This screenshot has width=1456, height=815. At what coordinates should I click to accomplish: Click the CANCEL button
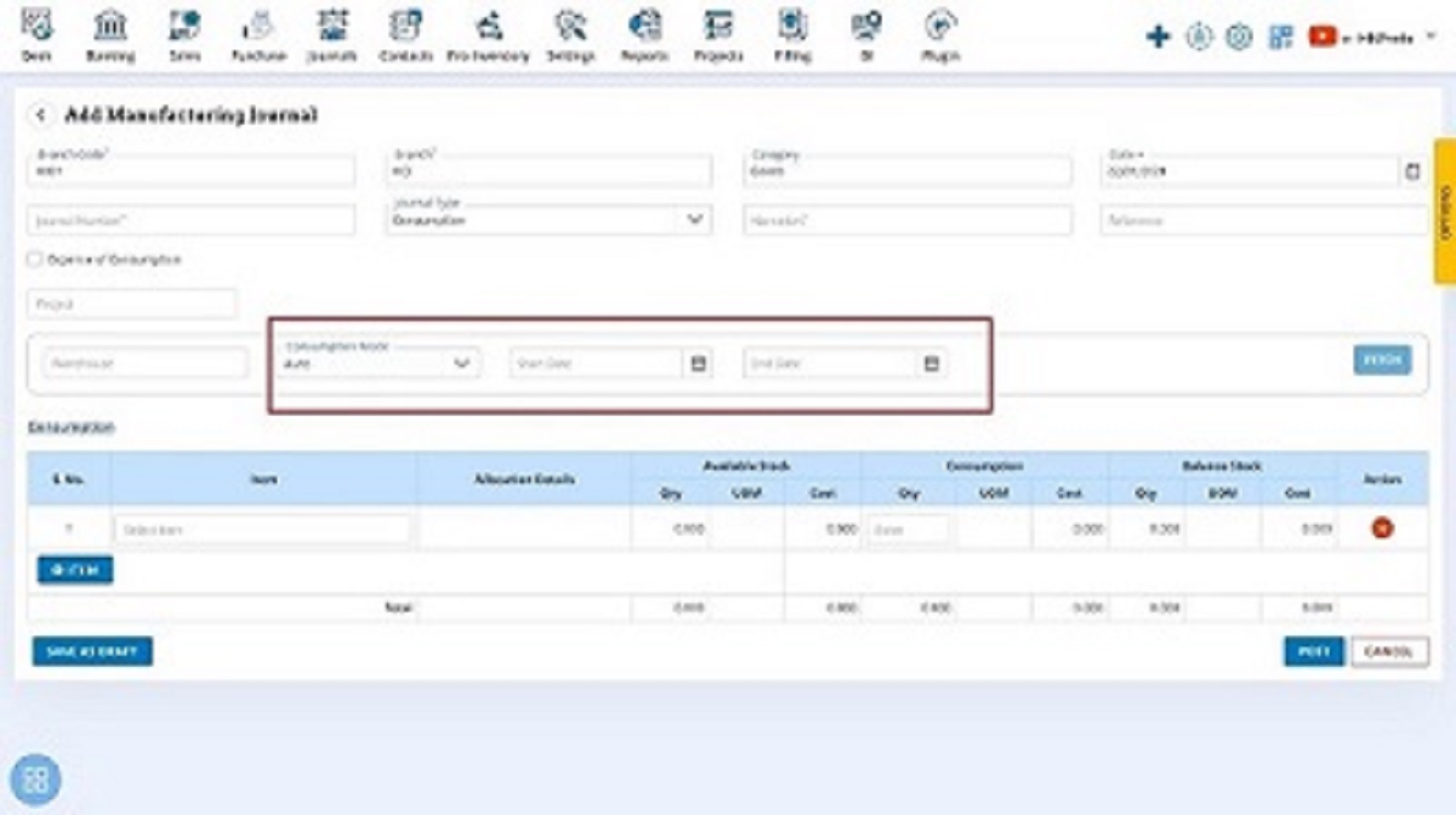coord(1389,651)
